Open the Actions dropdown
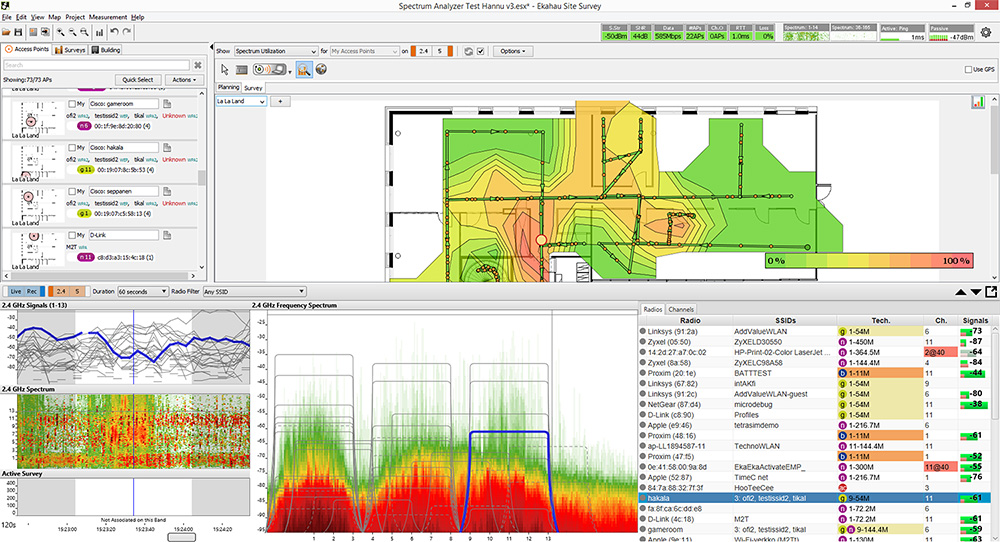Image resolution: width=1000 pixels, height=542 pixels. tap(184, 80)
